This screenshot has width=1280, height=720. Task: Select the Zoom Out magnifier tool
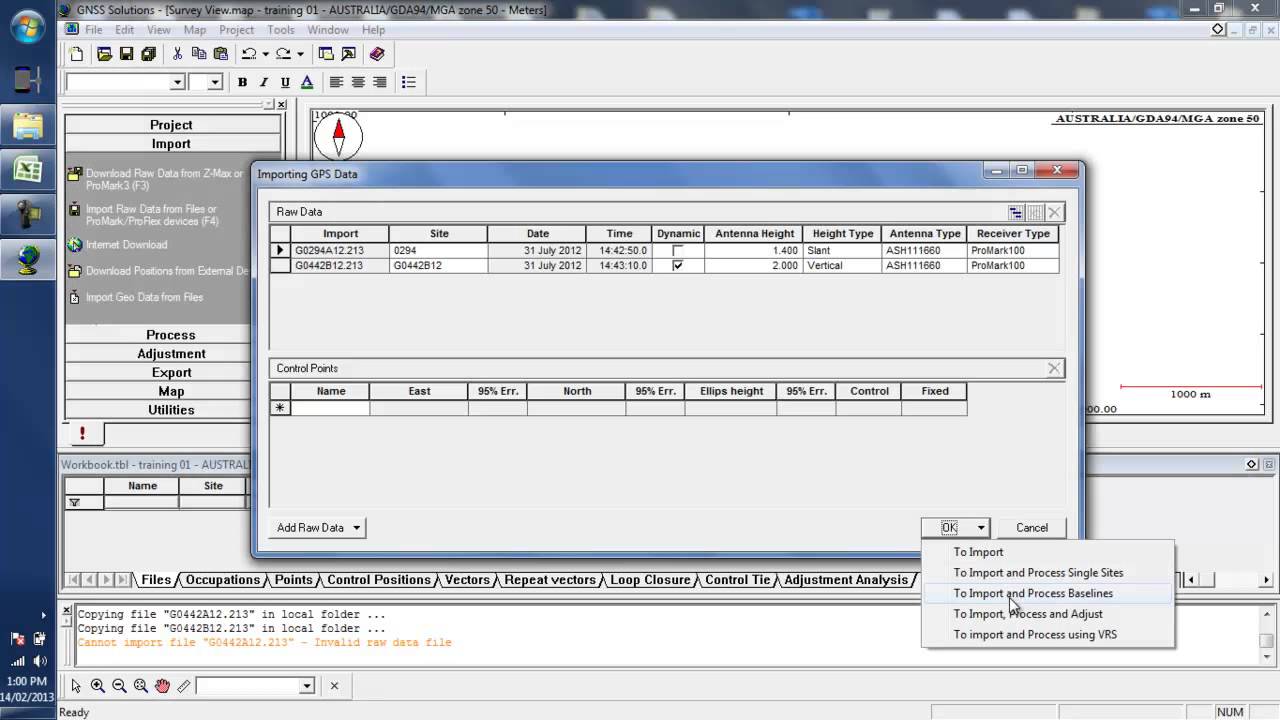[119, 686]
